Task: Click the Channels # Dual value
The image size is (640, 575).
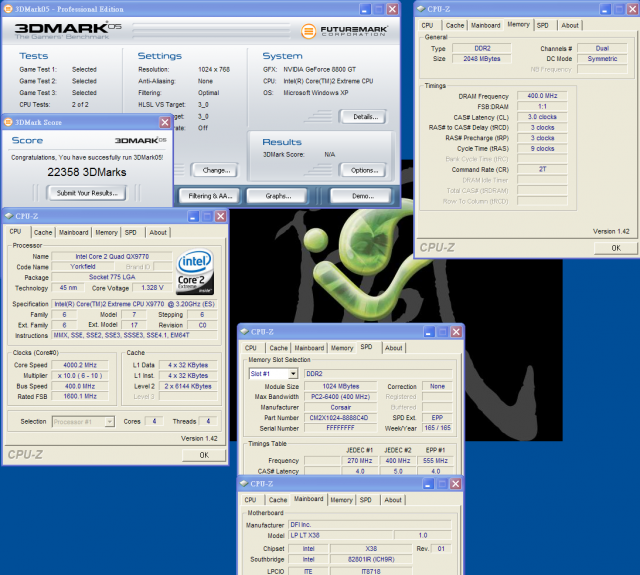Action: click(x=602, y=49)
